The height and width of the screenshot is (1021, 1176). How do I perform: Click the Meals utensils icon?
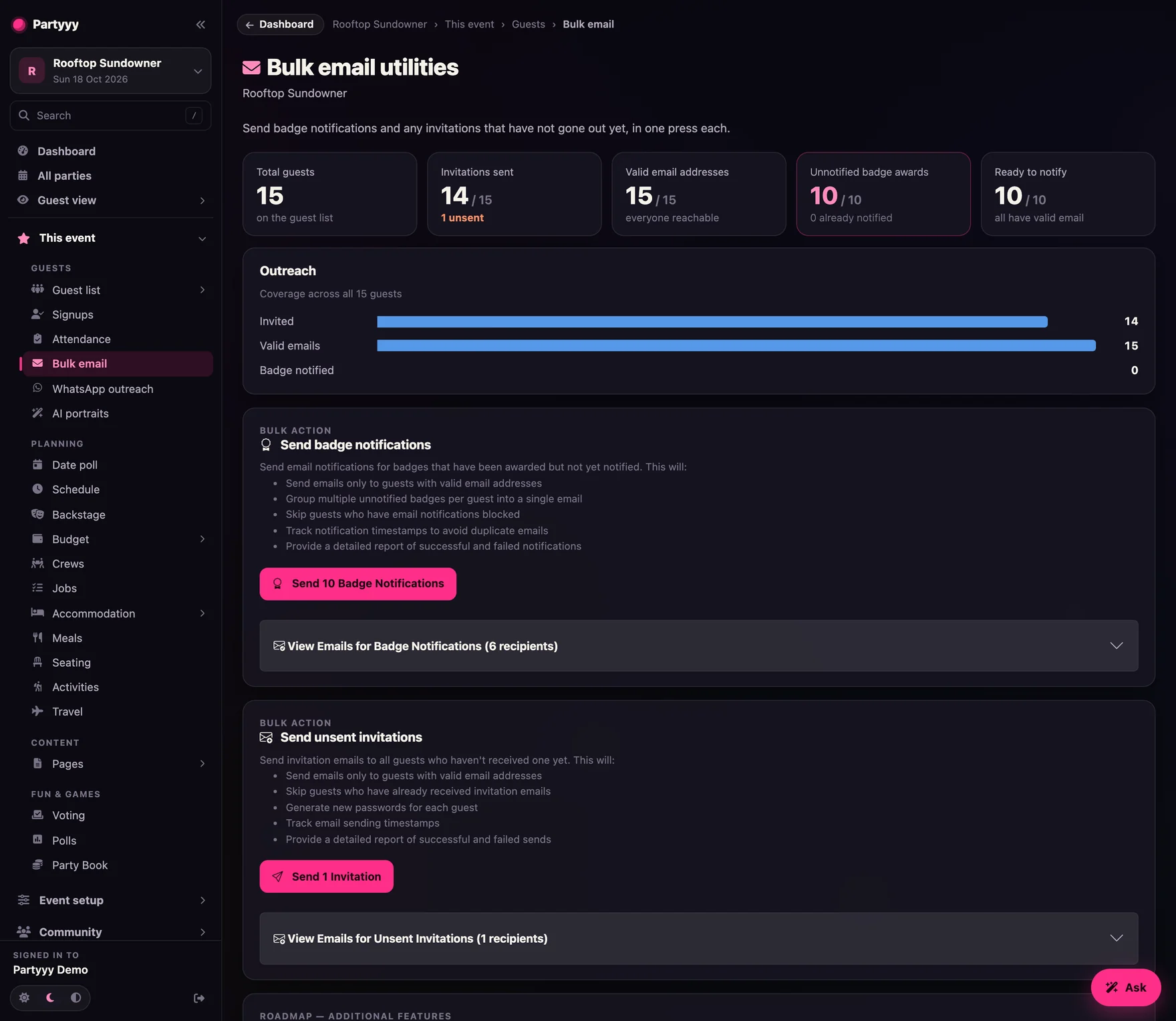click(37, 637)
